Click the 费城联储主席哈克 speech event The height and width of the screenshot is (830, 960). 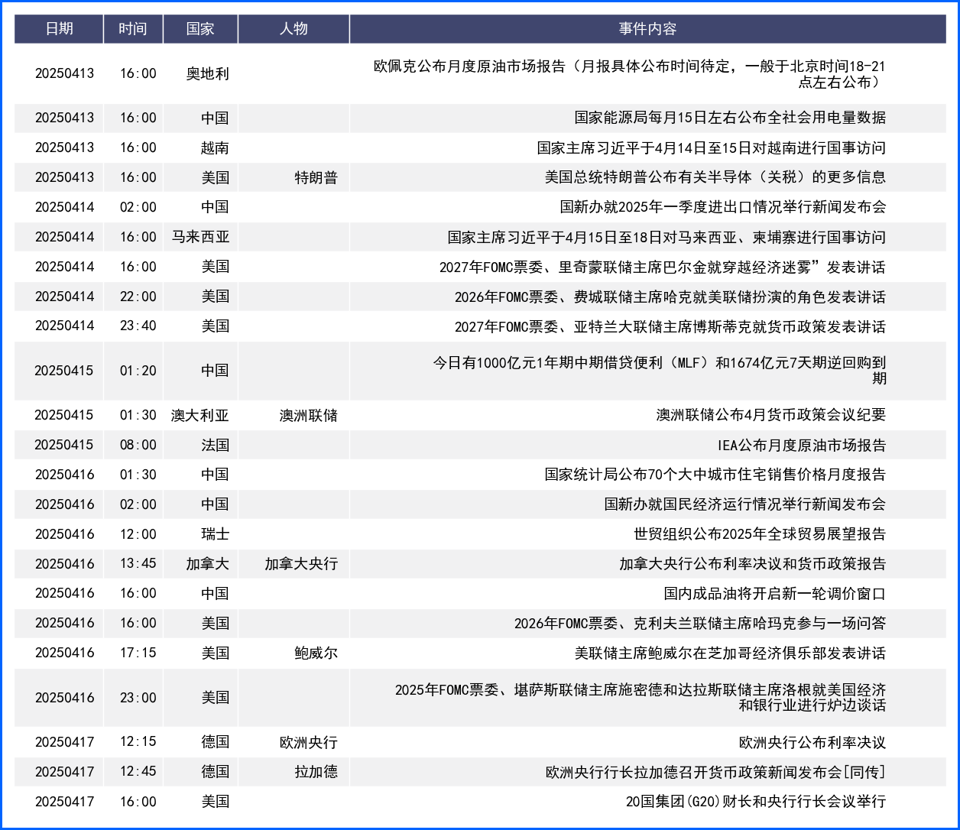tap(670, 297)
